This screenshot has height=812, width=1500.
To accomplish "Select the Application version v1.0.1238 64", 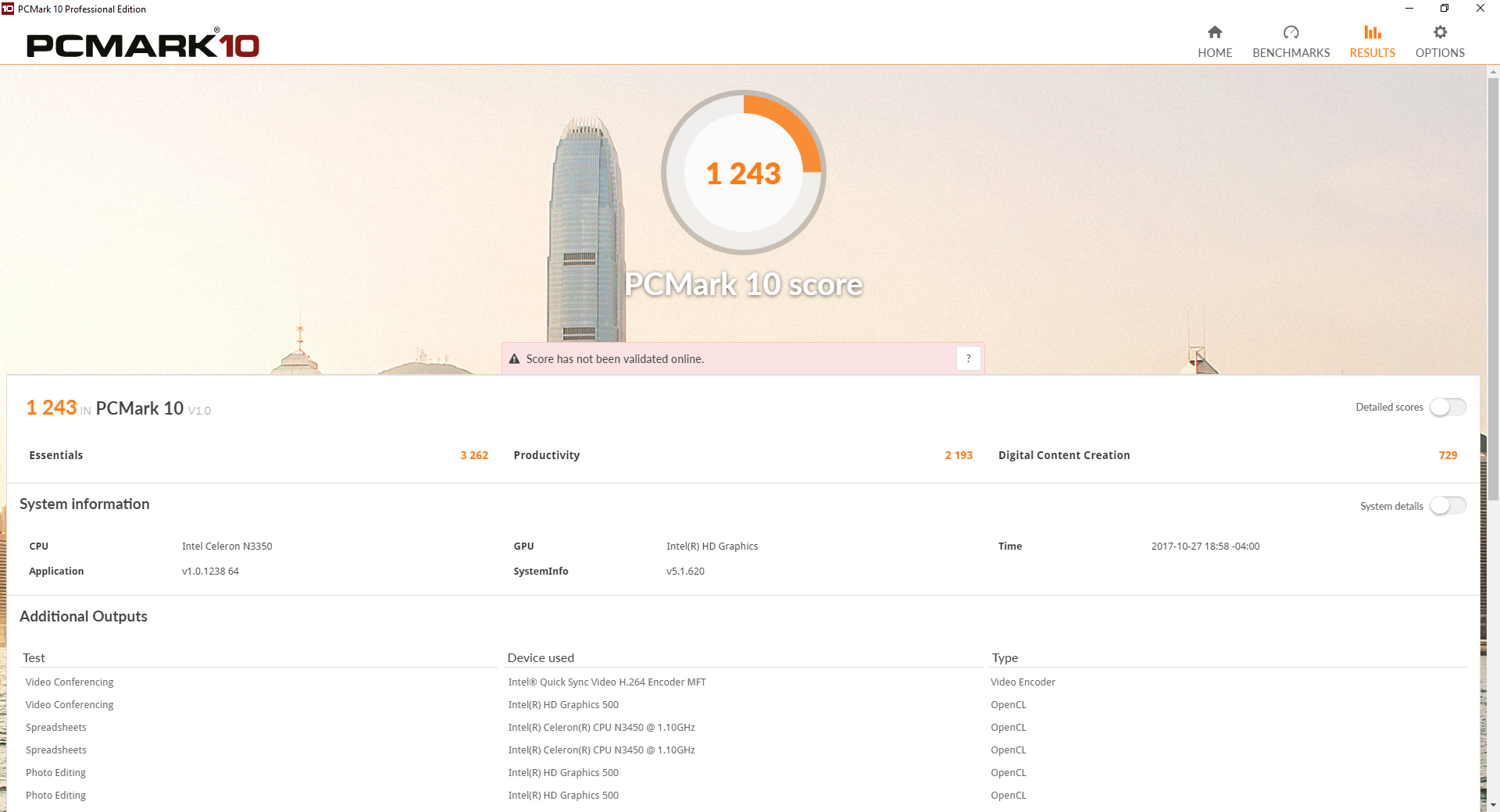I will point(210,572).
